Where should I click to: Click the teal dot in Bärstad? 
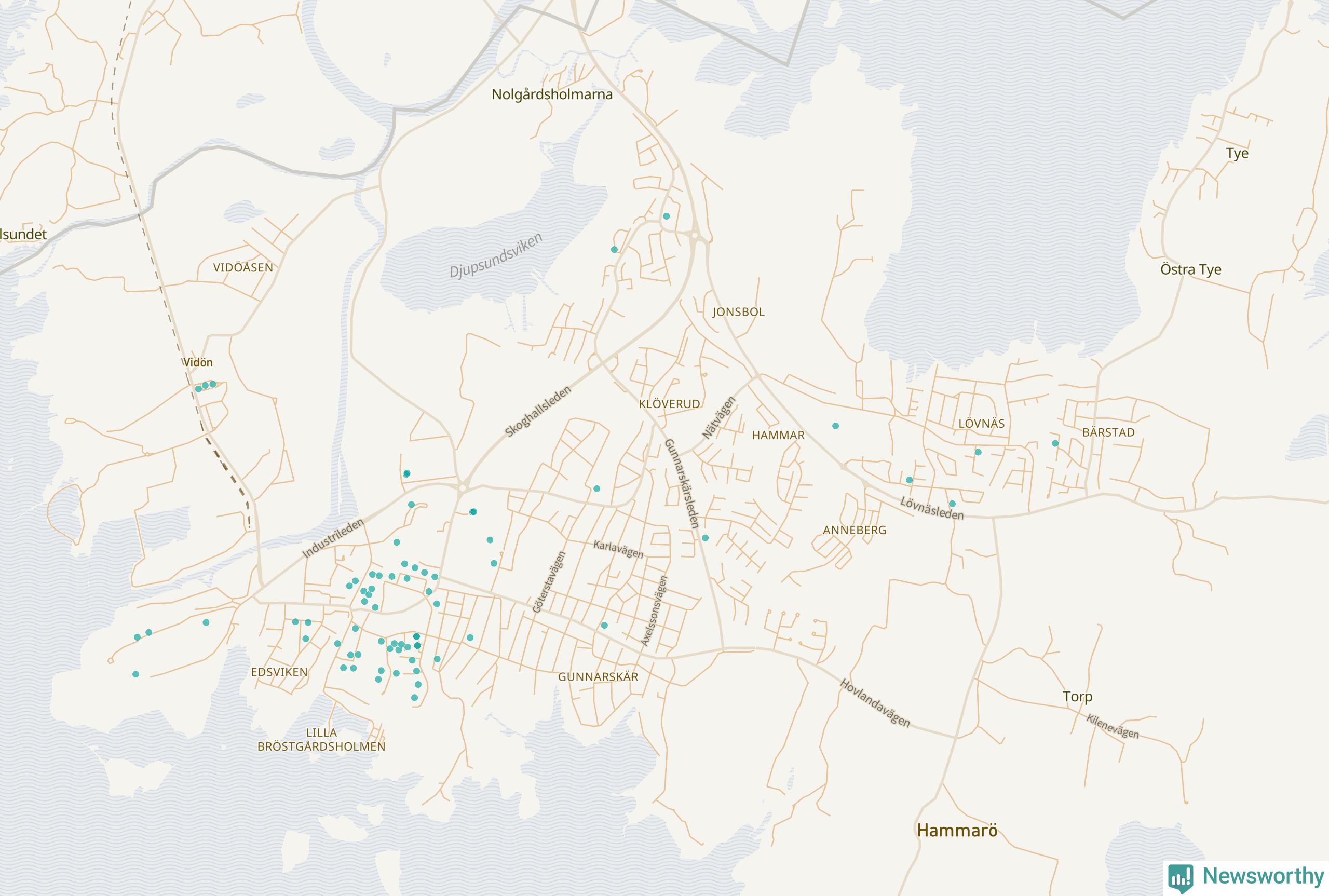1055,443
